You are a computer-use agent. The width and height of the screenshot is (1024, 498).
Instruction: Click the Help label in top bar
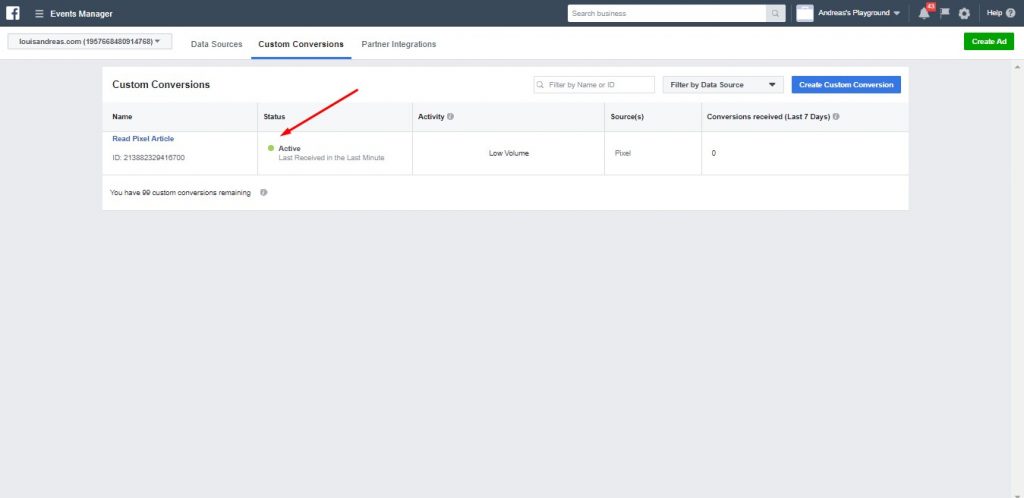pos(995,13)
